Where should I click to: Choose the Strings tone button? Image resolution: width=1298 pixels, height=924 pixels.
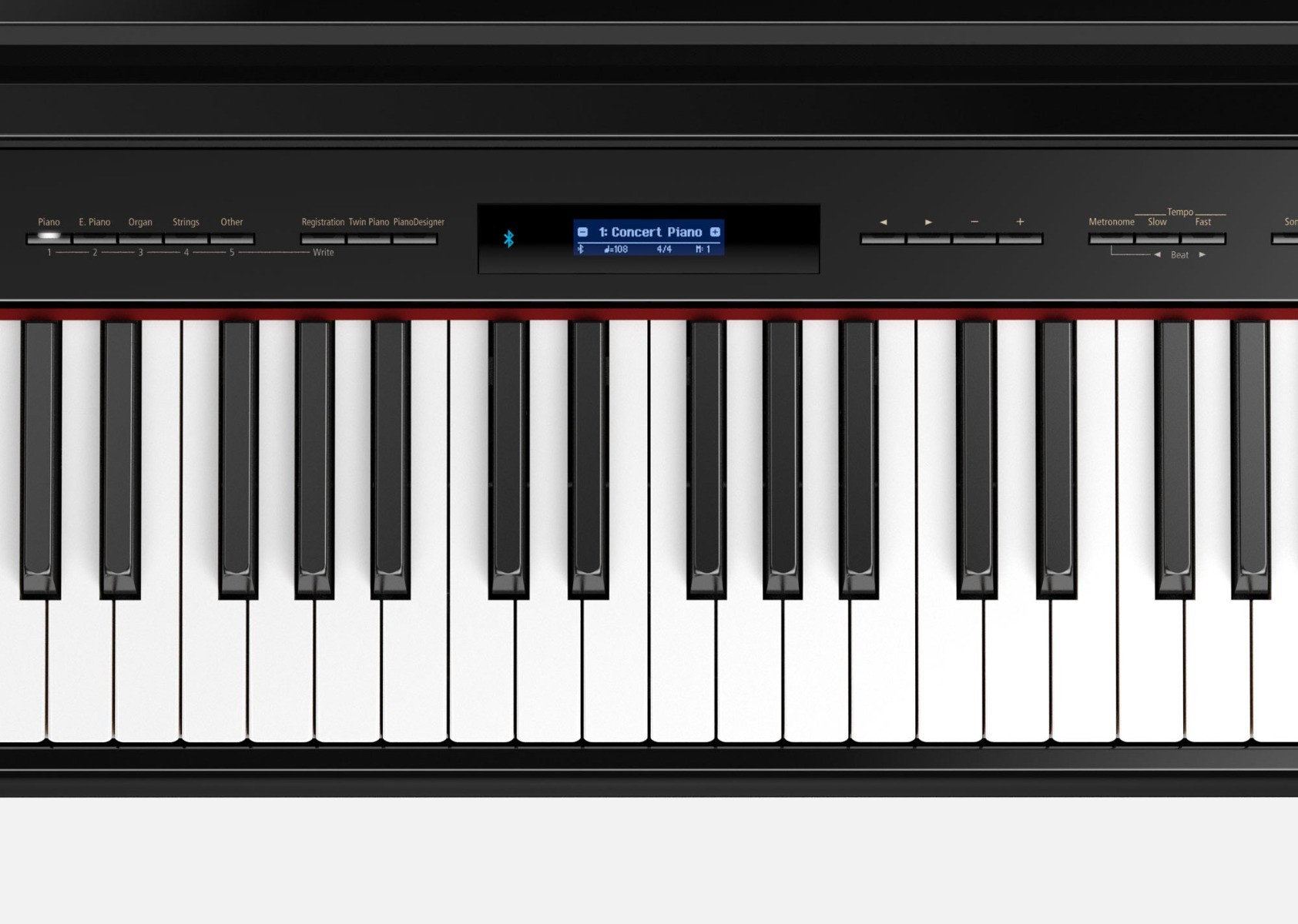[x=186, y=239]
